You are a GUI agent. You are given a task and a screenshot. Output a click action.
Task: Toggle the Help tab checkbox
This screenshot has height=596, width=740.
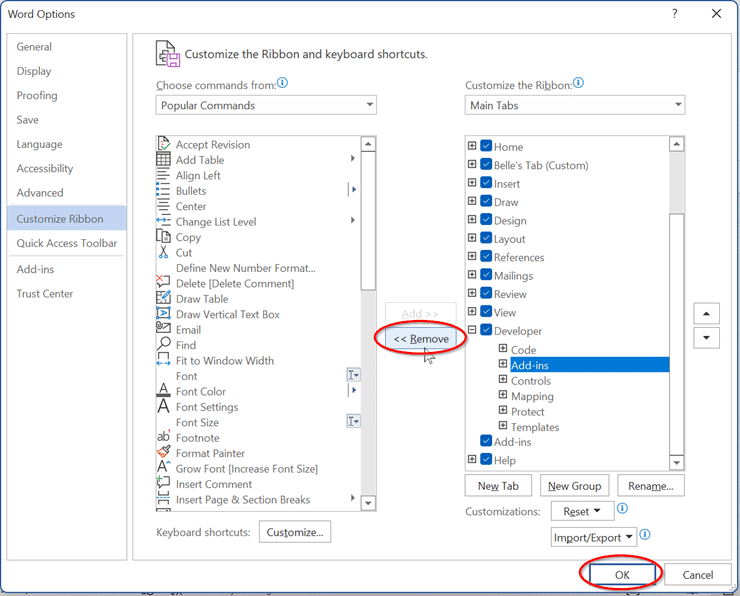[486, 459]
